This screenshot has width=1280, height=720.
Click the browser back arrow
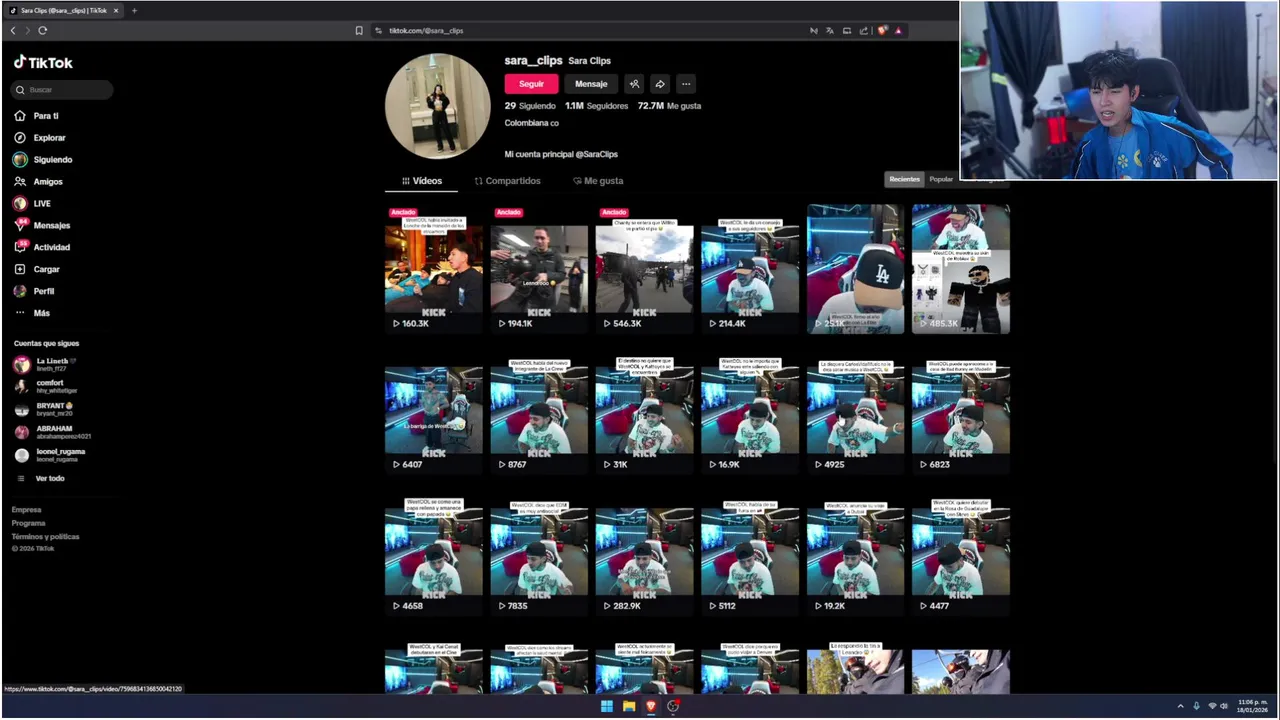click(x=13, y=31)
